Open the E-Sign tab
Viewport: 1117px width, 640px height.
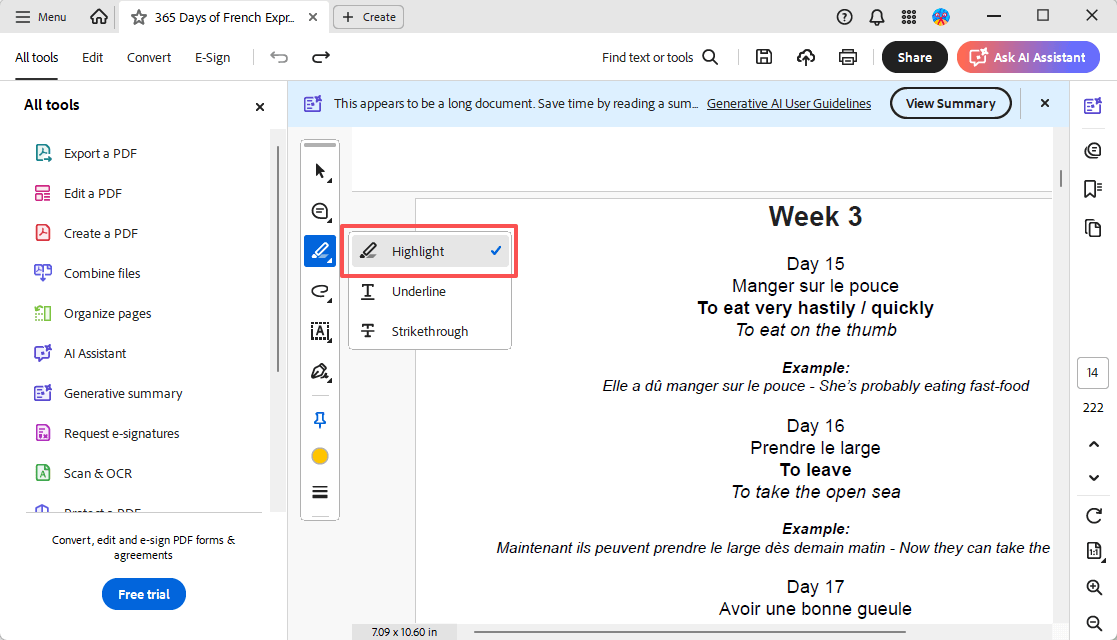[212, 58]
